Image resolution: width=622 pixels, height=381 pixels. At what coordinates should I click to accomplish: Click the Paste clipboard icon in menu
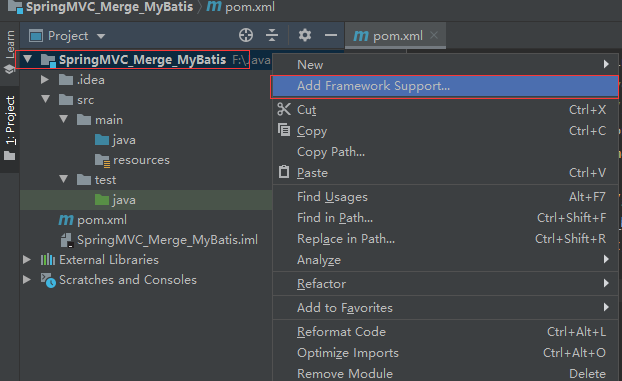284,171
